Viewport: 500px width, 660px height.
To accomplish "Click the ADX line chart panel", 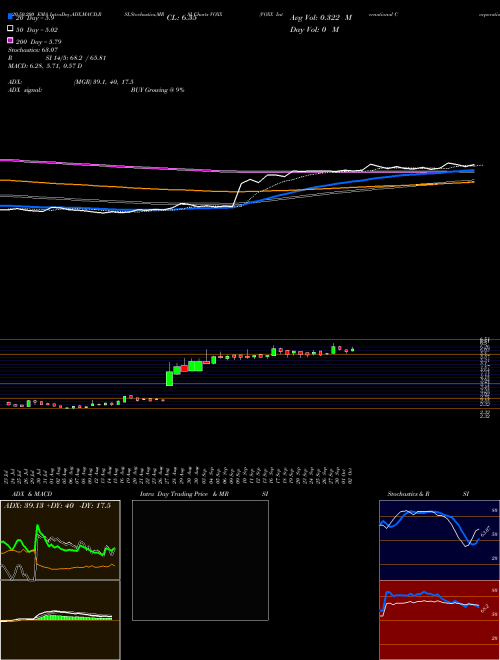I will pos(60,540).
